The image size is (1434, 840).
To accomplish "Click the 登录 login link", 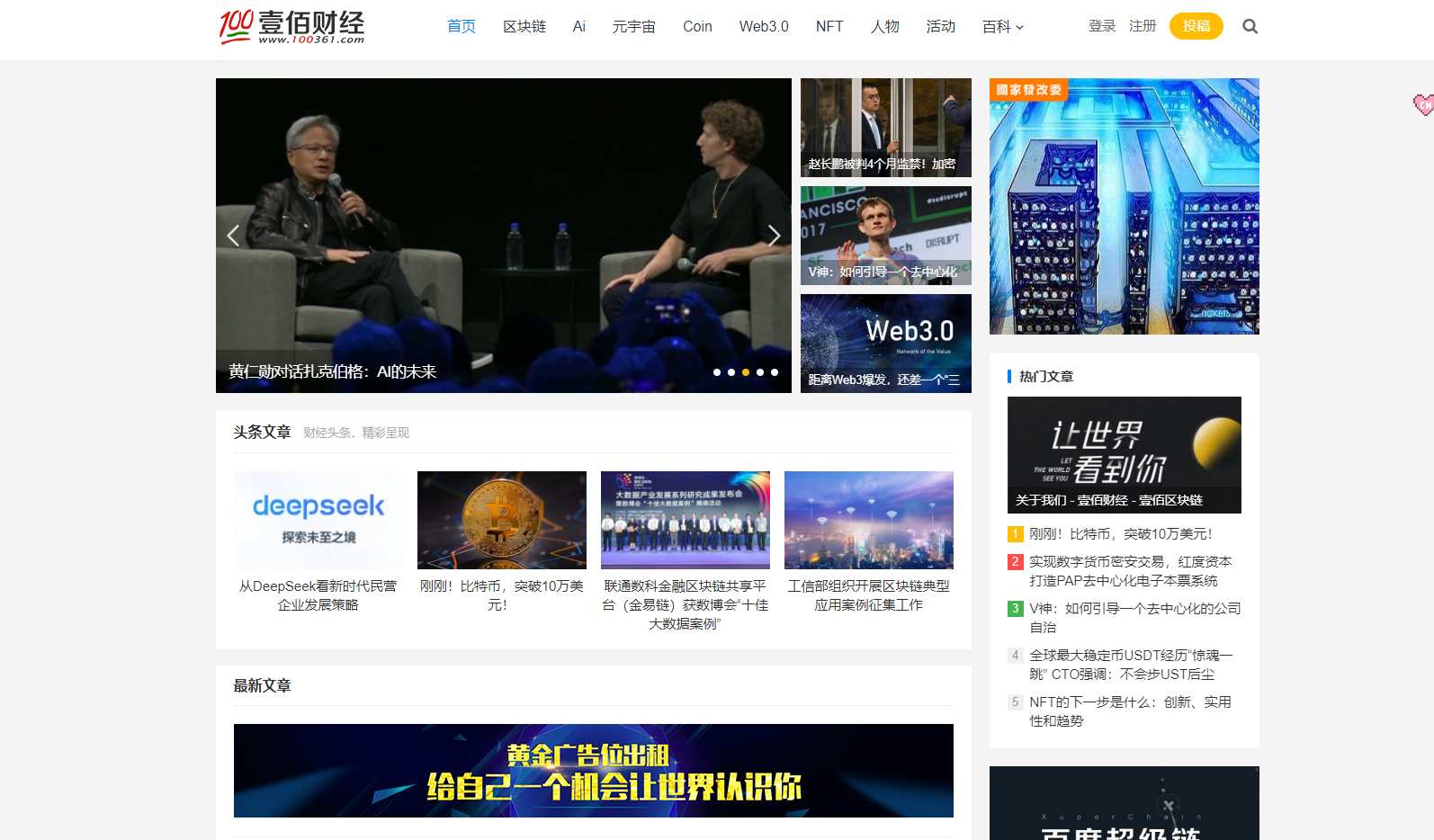I will pos(1102,26).
